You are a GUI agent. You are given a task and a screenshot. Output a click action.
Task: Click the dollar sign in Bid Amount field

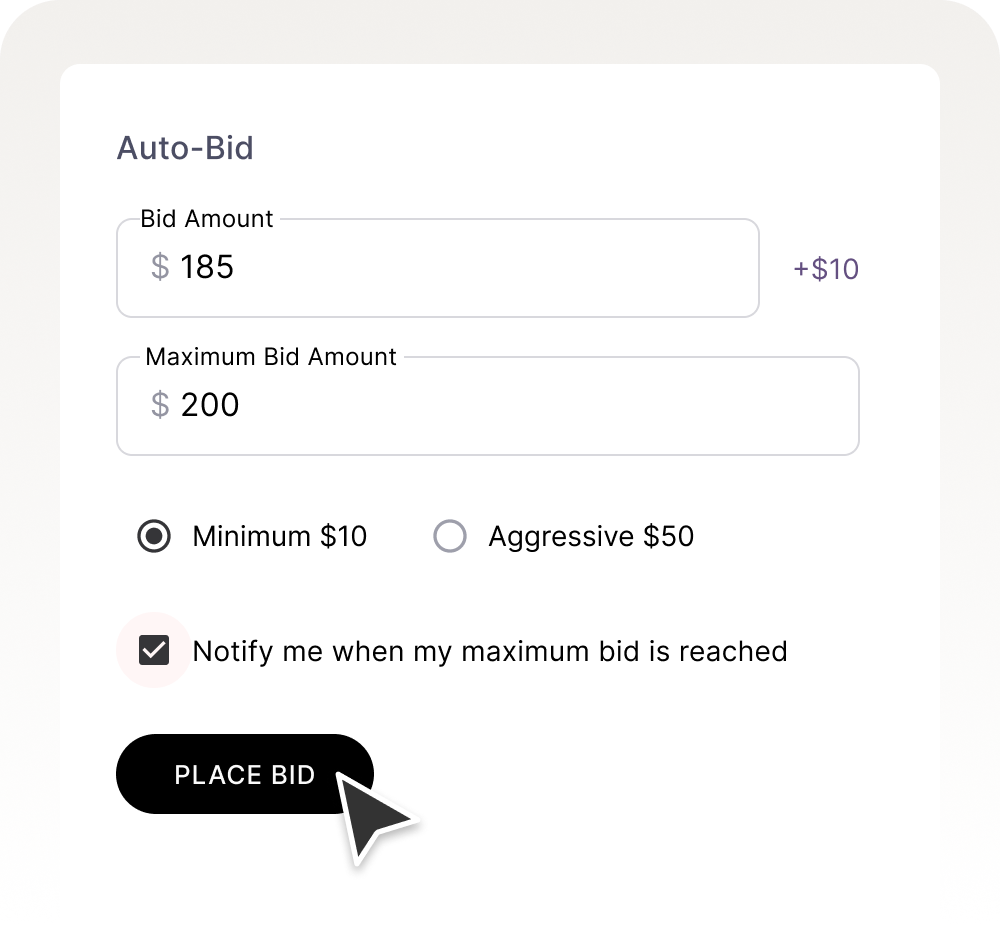[x=160, y=267]
